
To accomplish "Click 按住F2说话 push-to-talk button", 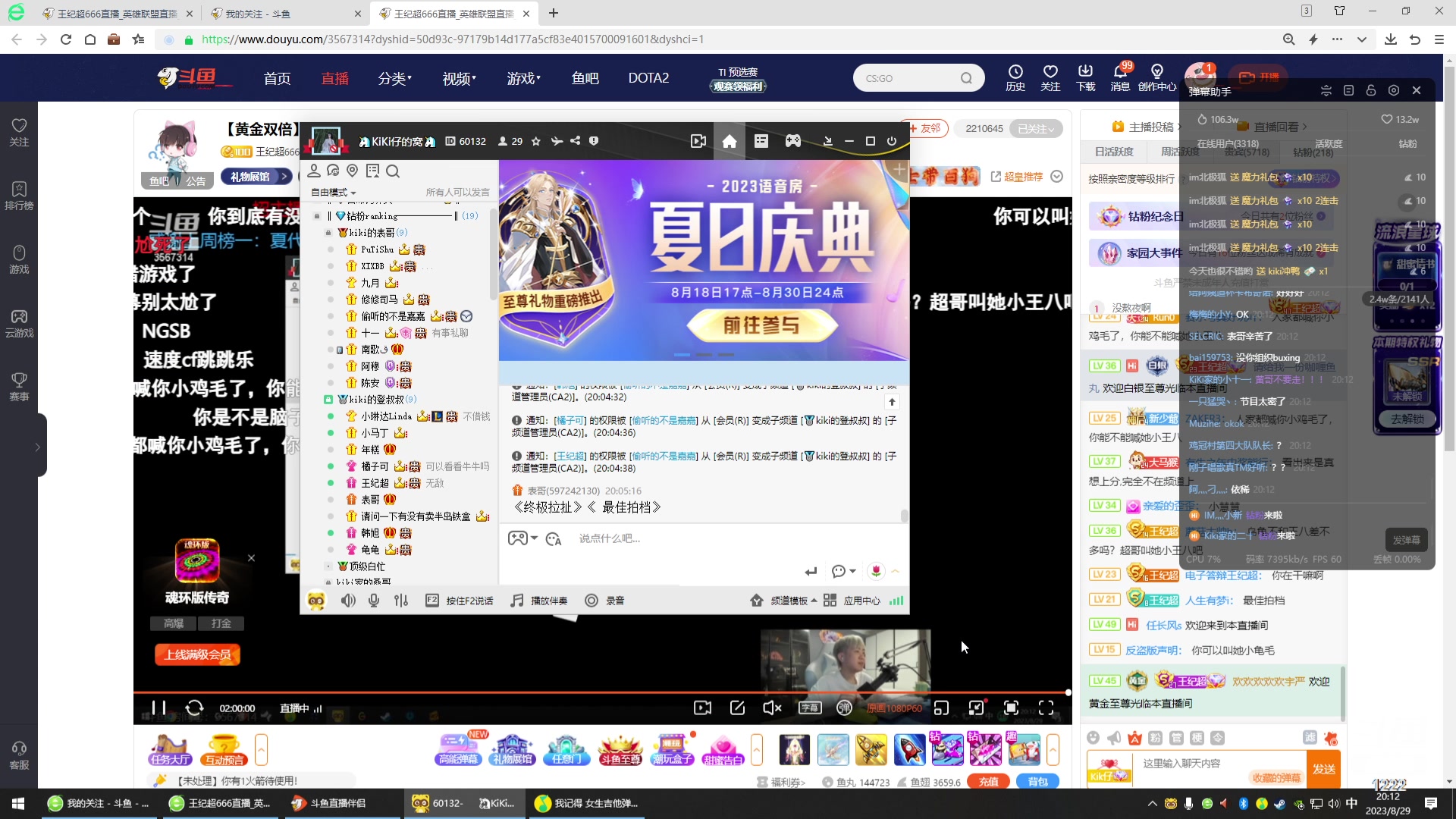I will [460, 601].
